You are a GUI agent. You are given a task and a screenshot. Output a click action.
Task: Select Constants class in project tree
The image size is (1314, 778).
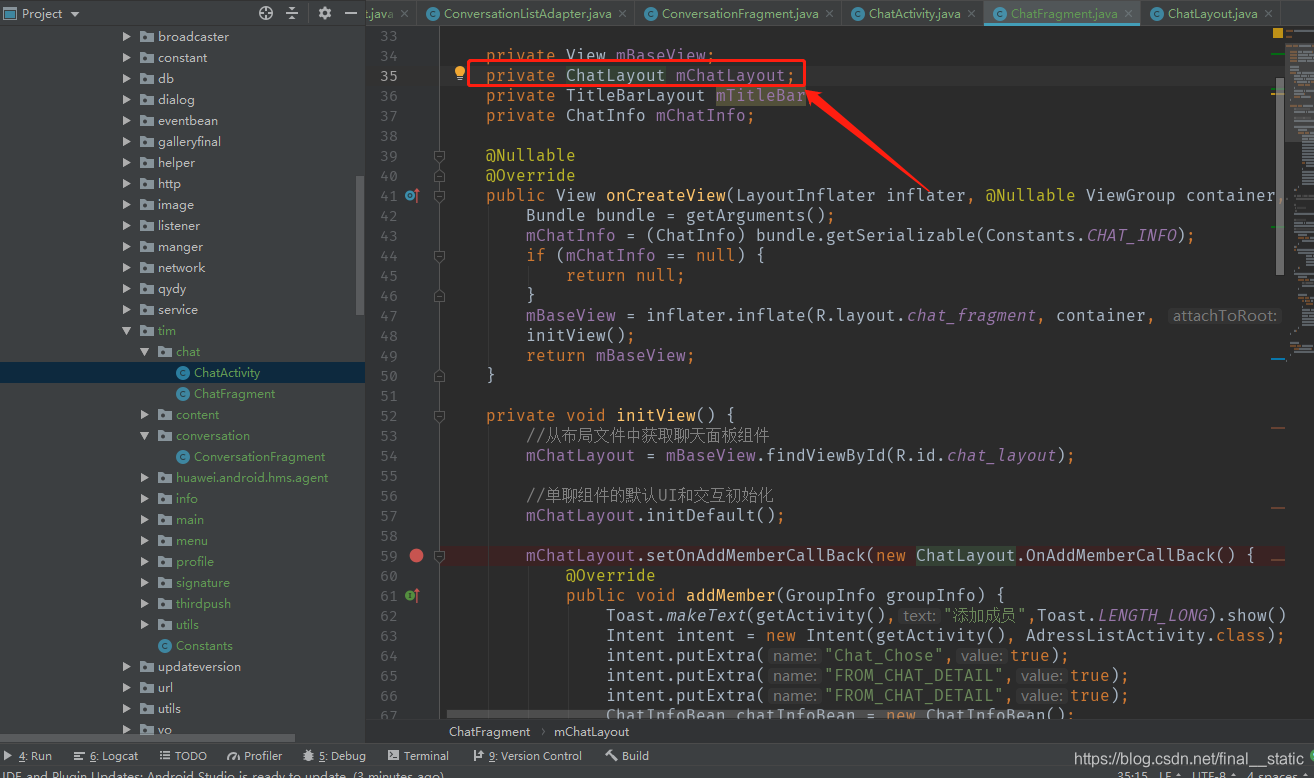click(x=204, y=645)
